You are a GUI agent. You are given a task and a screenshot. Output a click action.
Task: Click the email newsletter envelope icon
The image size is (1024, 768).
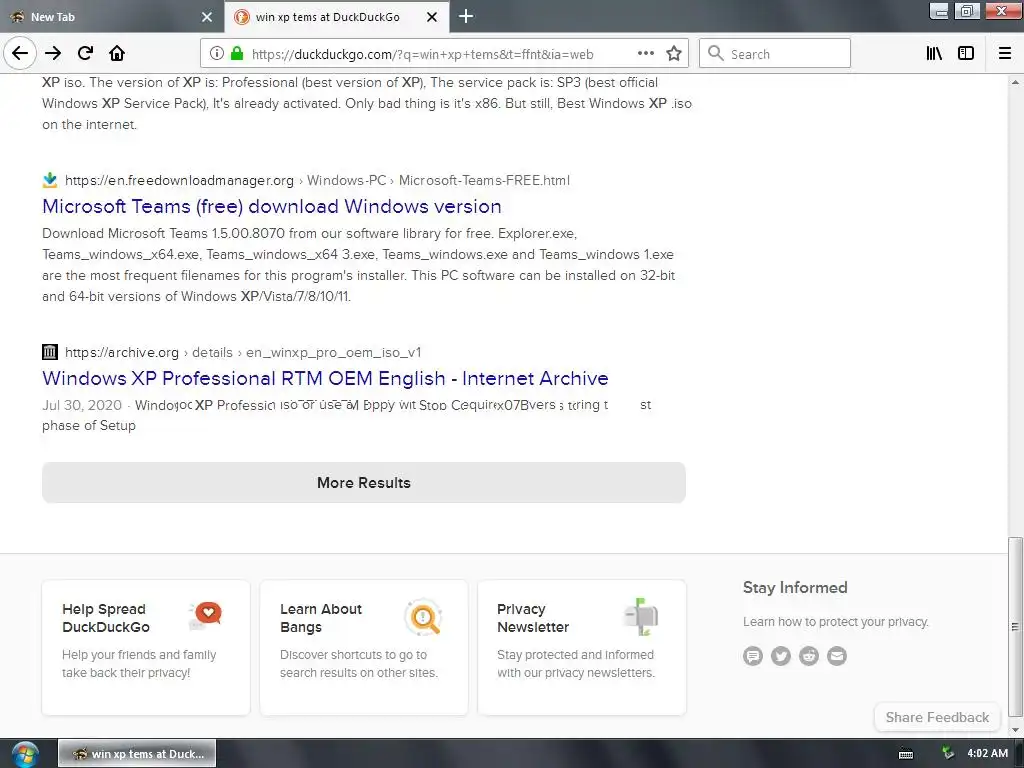(837, 655)
